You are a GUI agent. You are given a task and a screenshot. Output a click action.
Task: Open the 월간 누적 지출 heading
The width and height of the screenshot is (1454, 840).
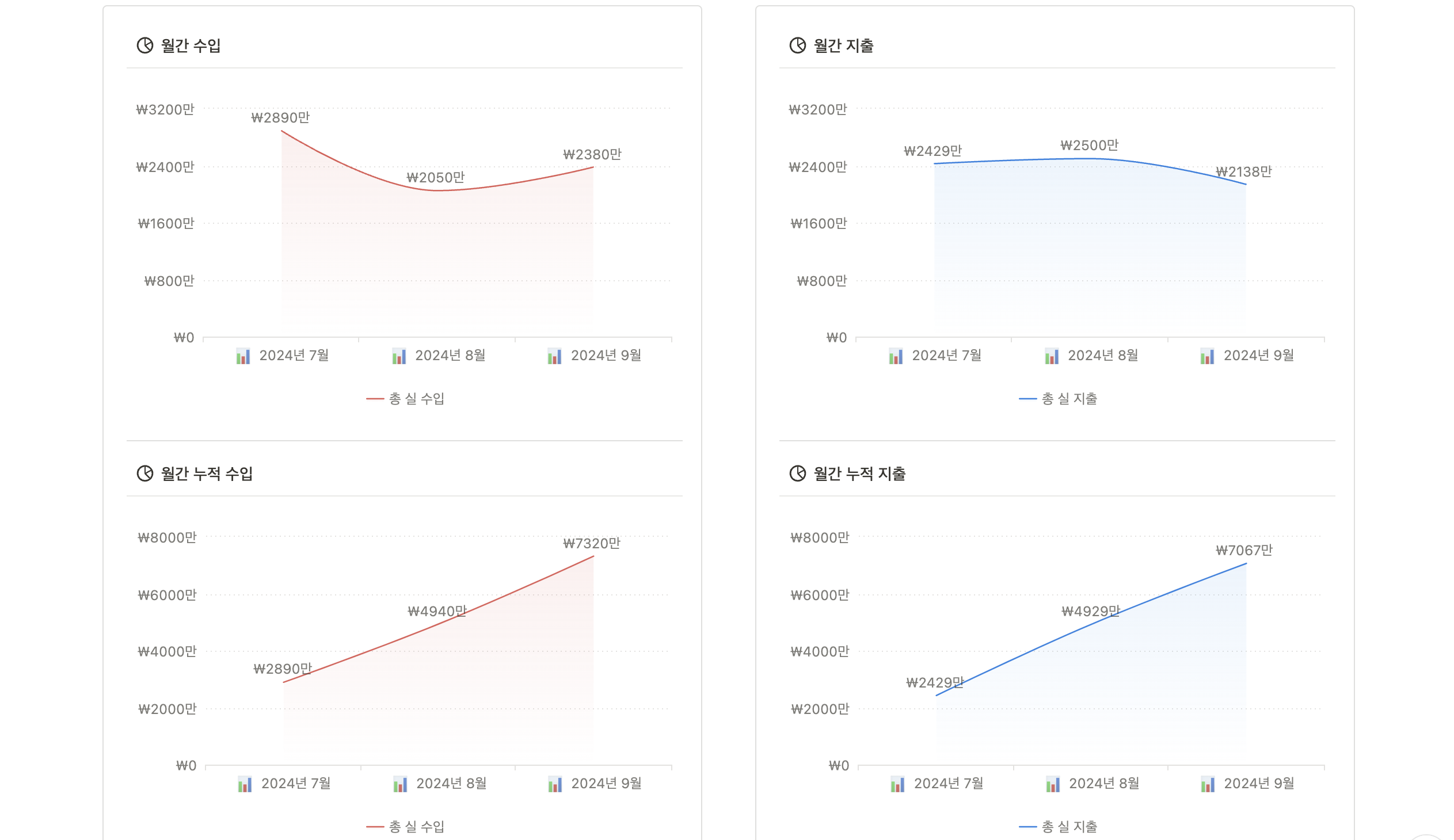coord(859,474)
